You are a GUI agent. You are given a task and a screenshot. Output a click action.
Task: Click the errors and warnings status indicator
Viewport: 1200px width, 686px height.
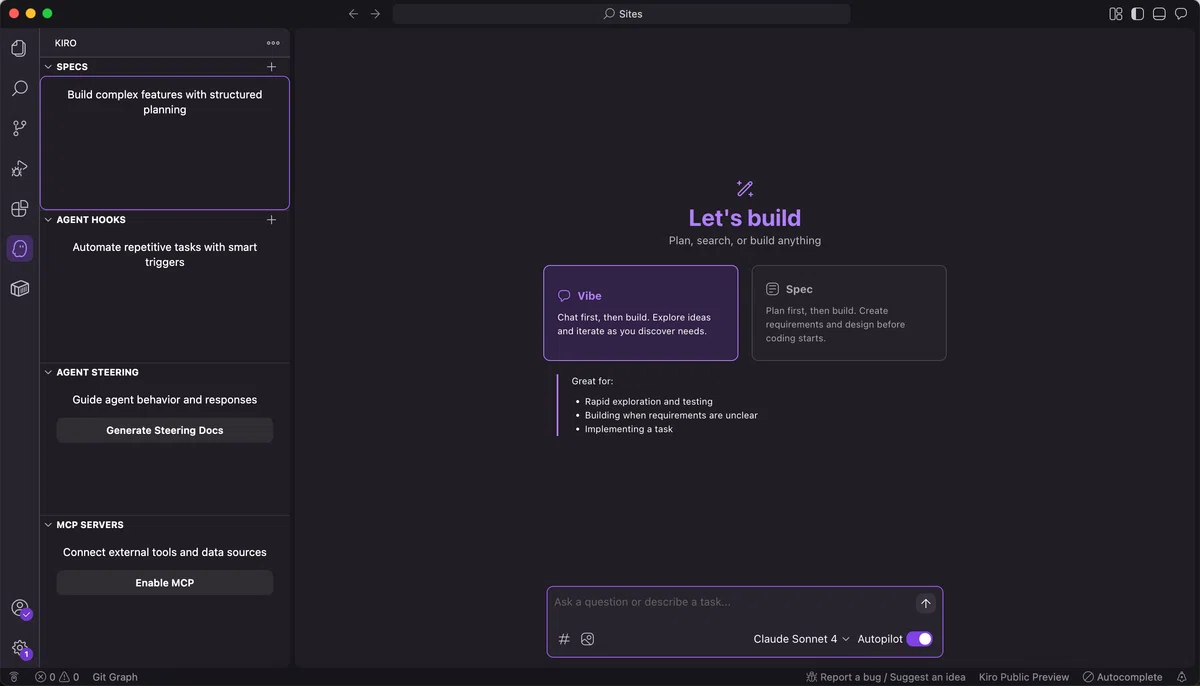pos(57,677)
